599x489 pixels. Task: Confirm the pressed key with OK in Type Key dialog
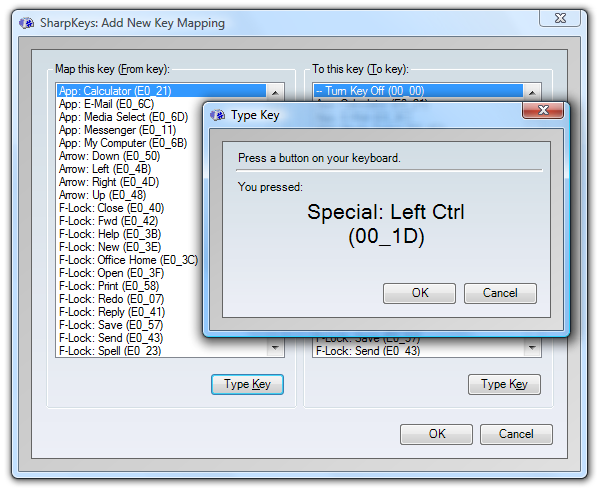pyautogui.click(x=419, y=293)
